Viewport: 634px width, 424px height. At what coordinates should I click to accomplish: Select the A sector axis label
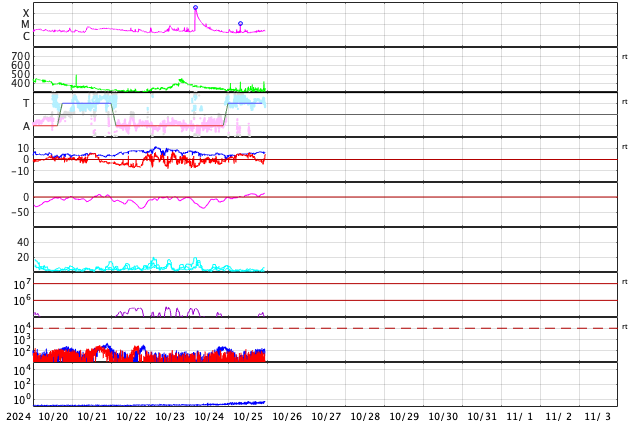coord(26,127)
